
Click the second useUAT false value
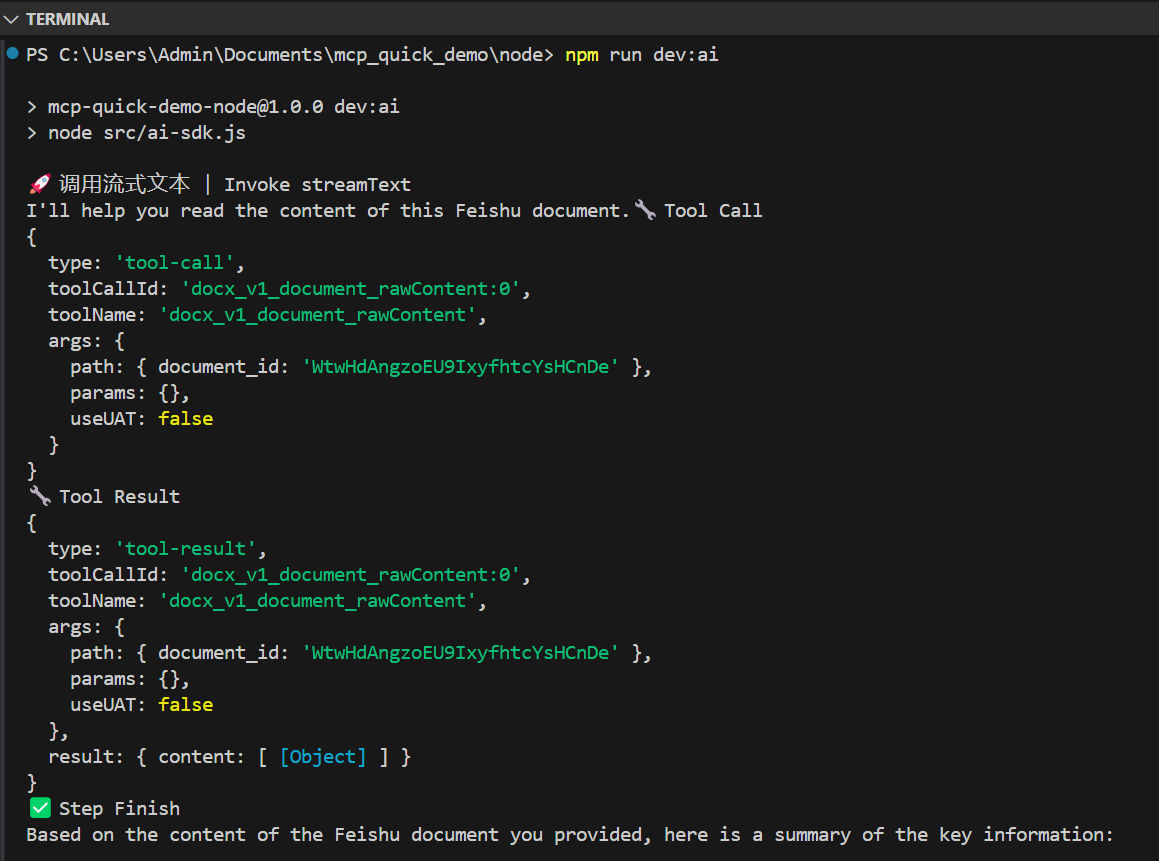(186, 704)
